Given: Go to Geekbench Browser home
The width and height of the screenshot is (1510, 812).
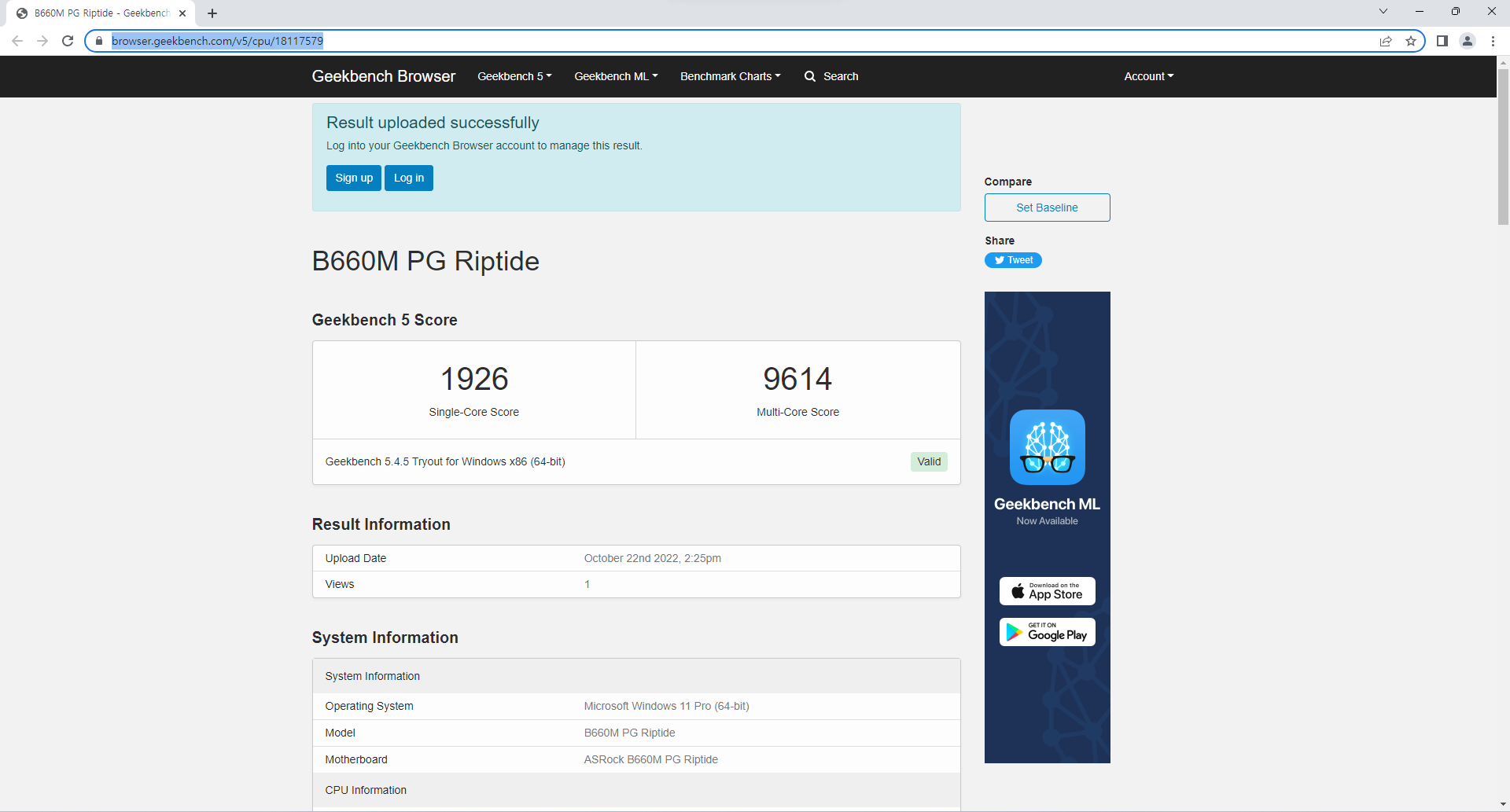Looking at the screenshot, I should tap(384, 76).
